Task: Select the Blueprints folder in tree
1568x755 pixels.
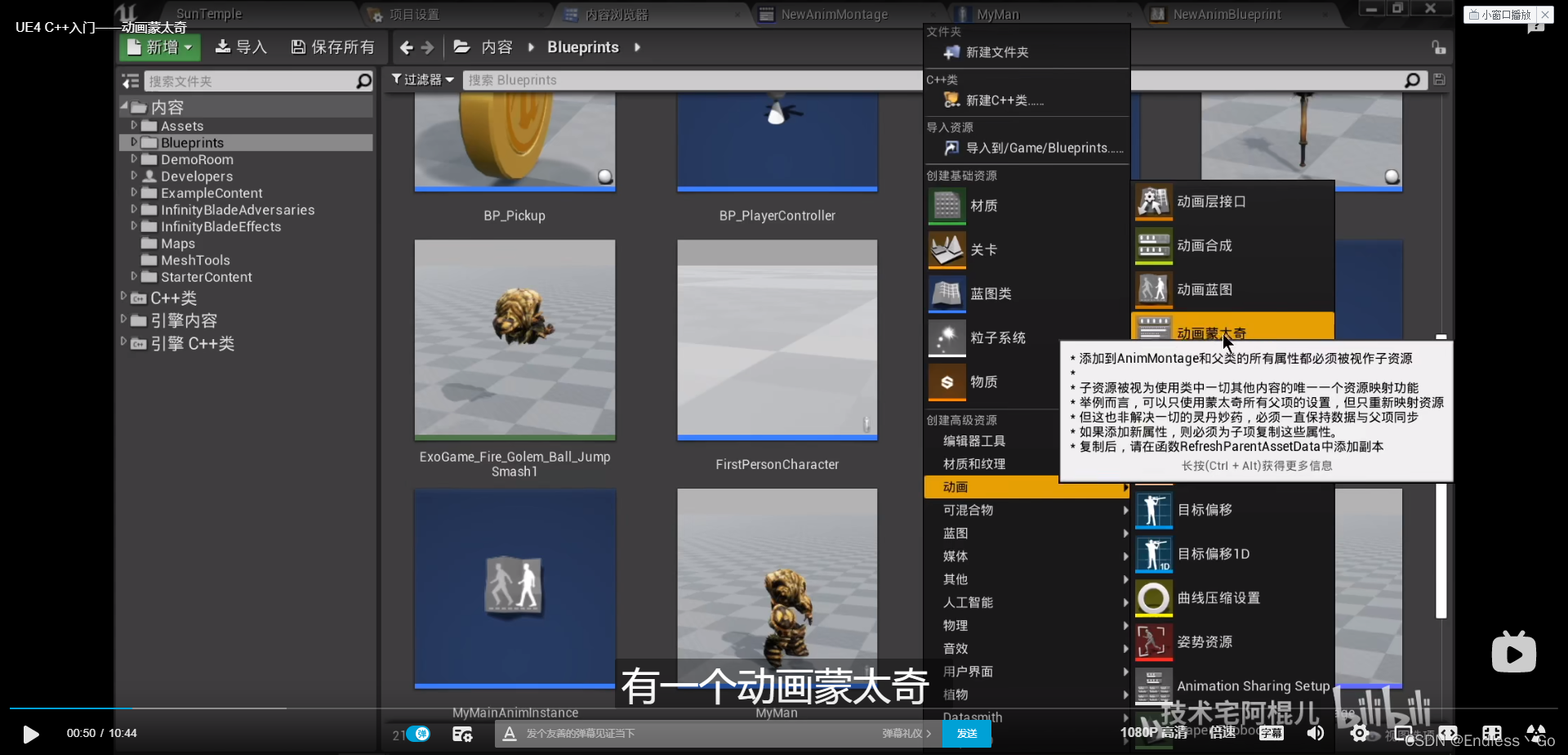Action: [193, 143]
